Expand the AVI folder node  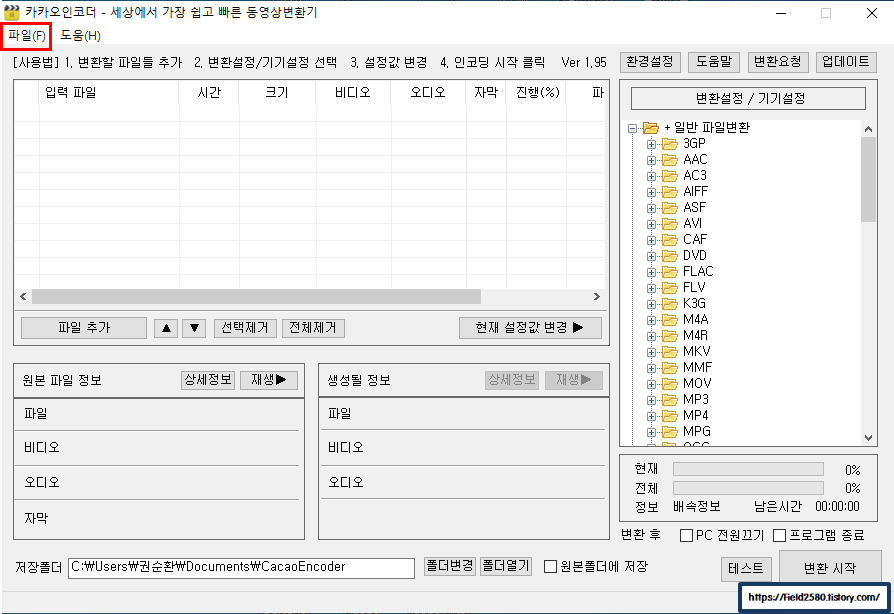click(x=651, y=224)
